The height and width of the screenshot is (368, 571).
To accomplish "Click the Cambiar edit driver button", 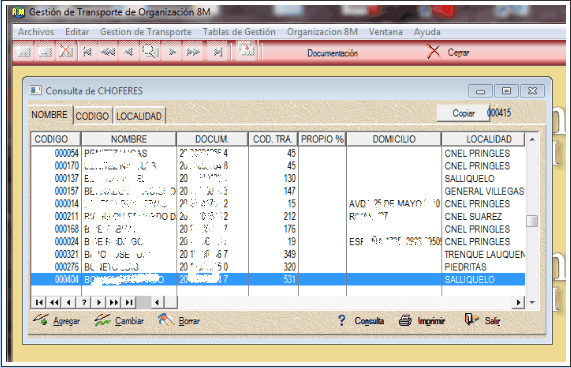I will (x=119, y=321).
